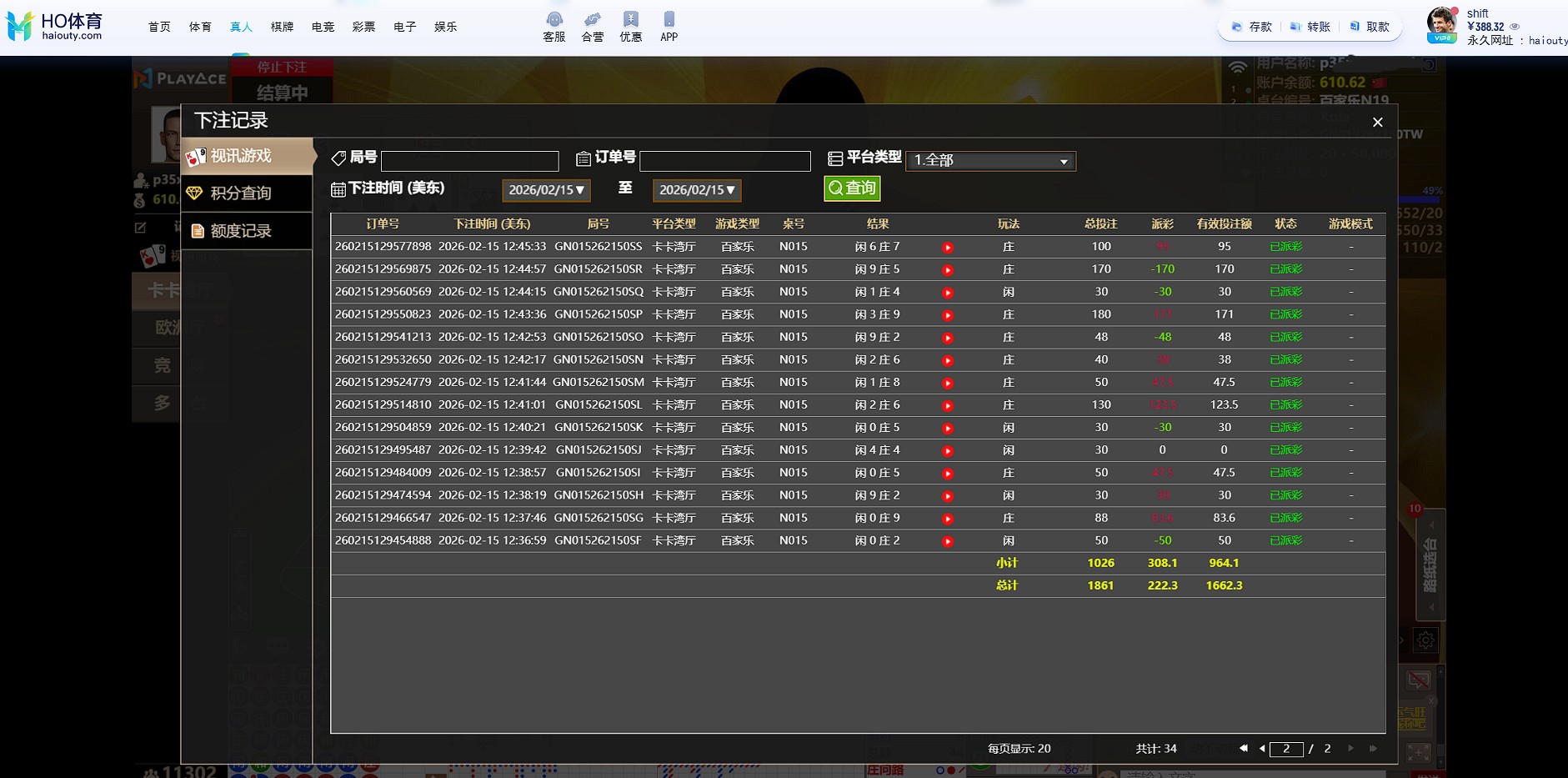Click the APP download icon
The image size is (1568, 778).
pyautogui.click(x=669, y=26)
